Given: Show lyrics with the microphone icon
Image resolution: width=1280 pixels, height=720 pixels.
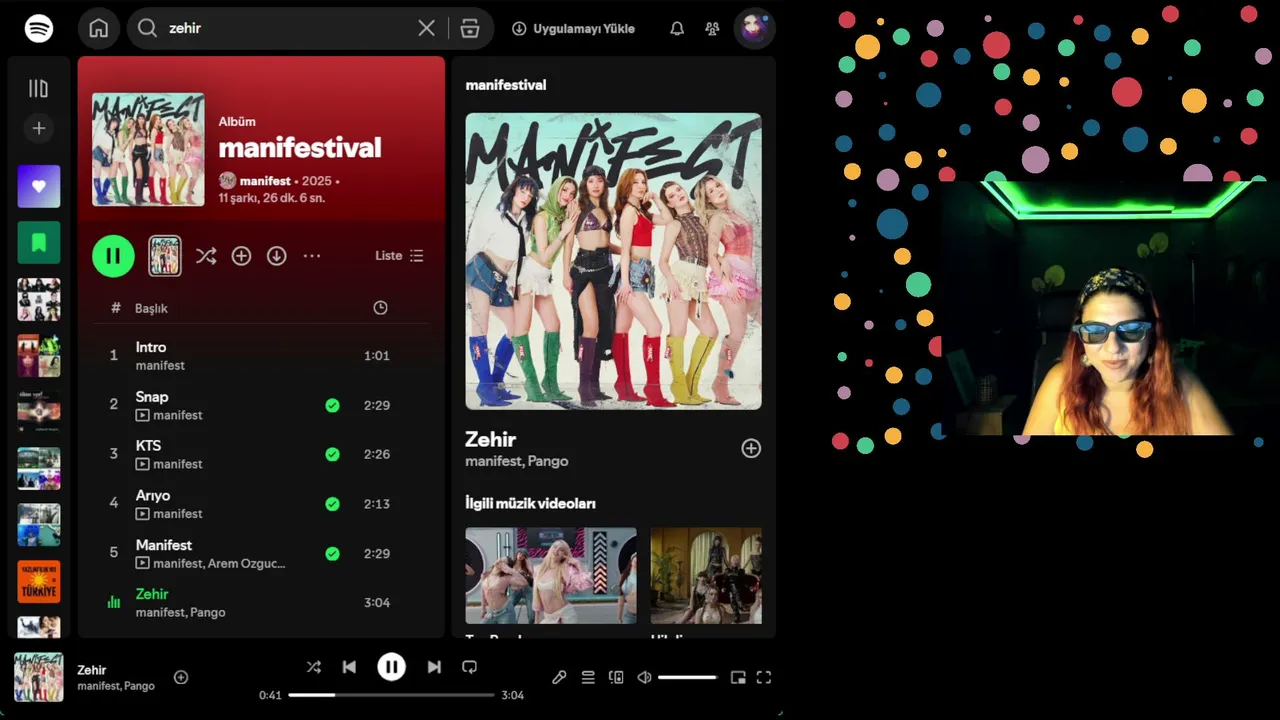Looking at the screenshot, I should pos(559,677).
